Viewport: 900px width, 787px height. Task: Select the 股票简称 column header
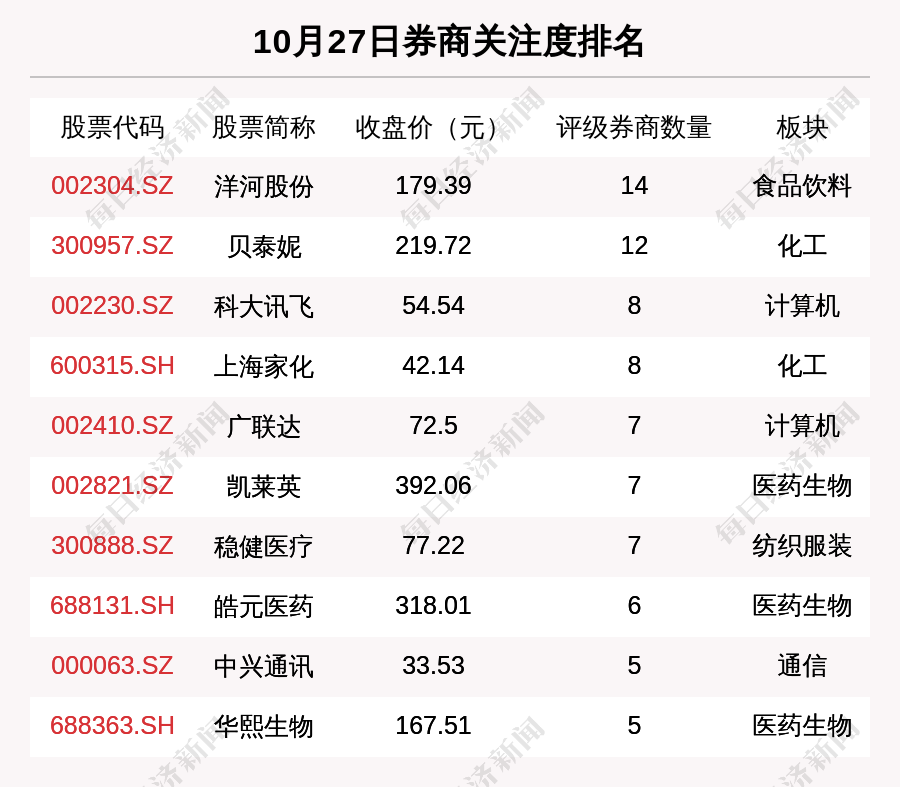(263, 127)
